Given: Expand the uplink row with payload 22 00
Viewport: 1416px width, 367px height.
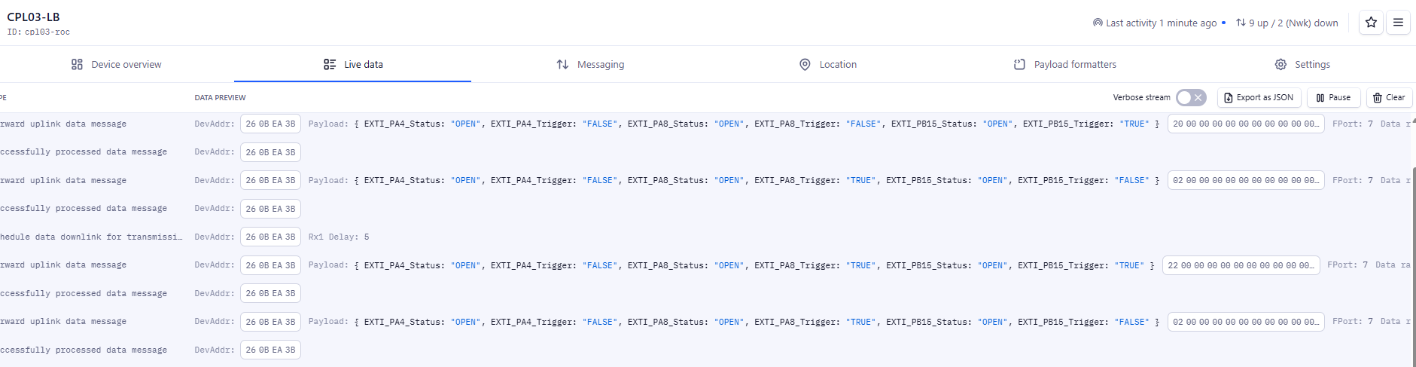Looking at the screenshot, I should (708, 265).
